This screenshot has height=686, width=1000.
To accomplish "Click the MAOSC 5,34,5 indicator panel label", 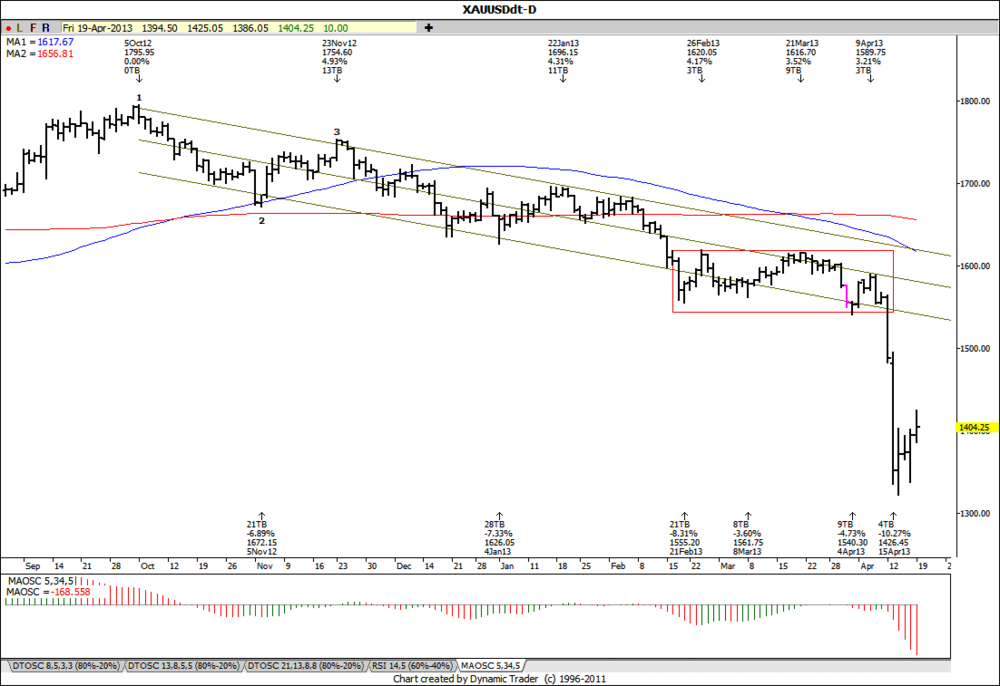I will pyautogui.click(x=41, y=581).
